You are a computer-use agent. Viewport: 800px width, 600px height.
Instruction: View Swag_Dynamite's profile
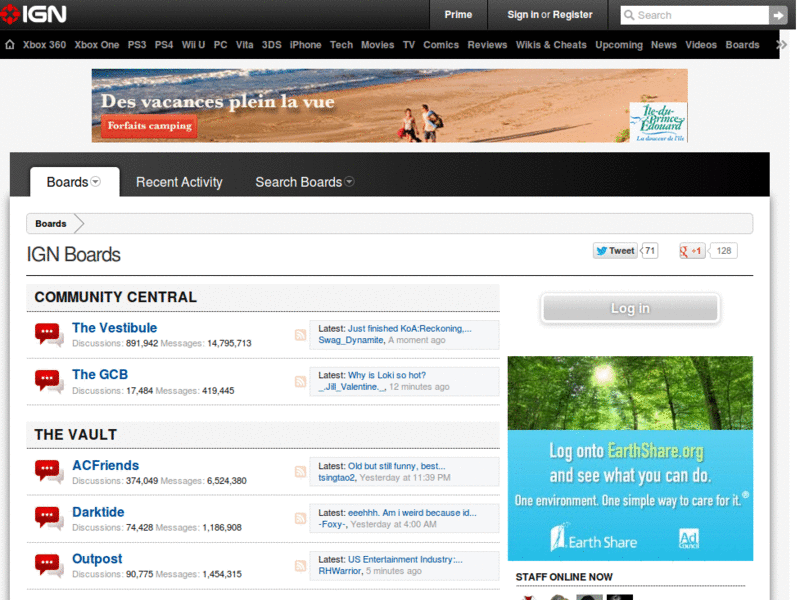[x=351, y=340]
